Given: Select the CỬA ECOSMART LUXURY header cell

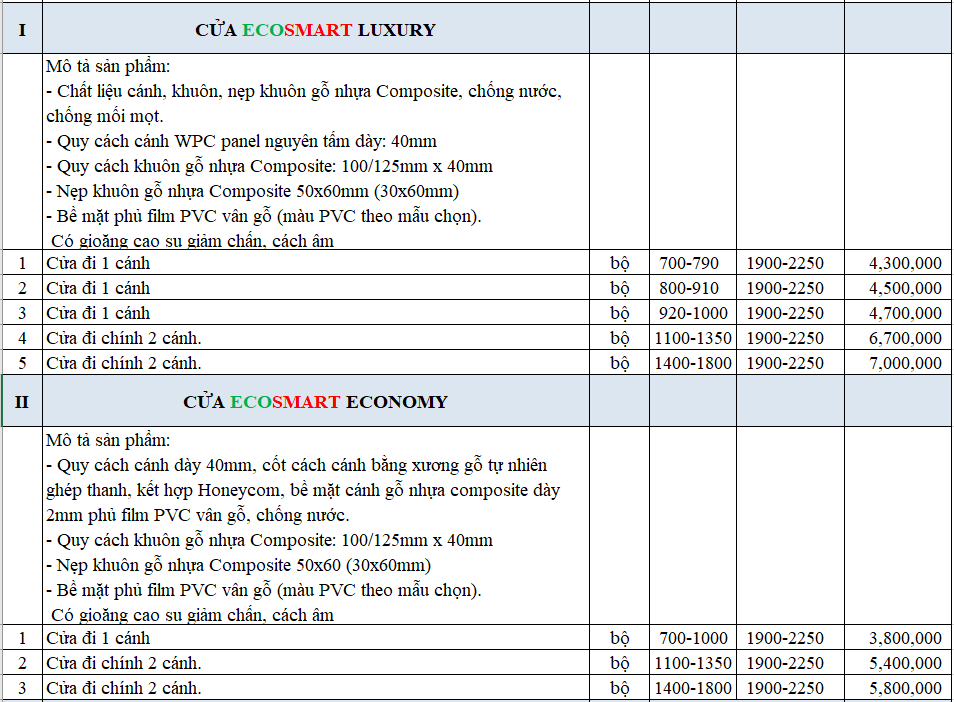Looking at the screenshot, I should point(316,29).
